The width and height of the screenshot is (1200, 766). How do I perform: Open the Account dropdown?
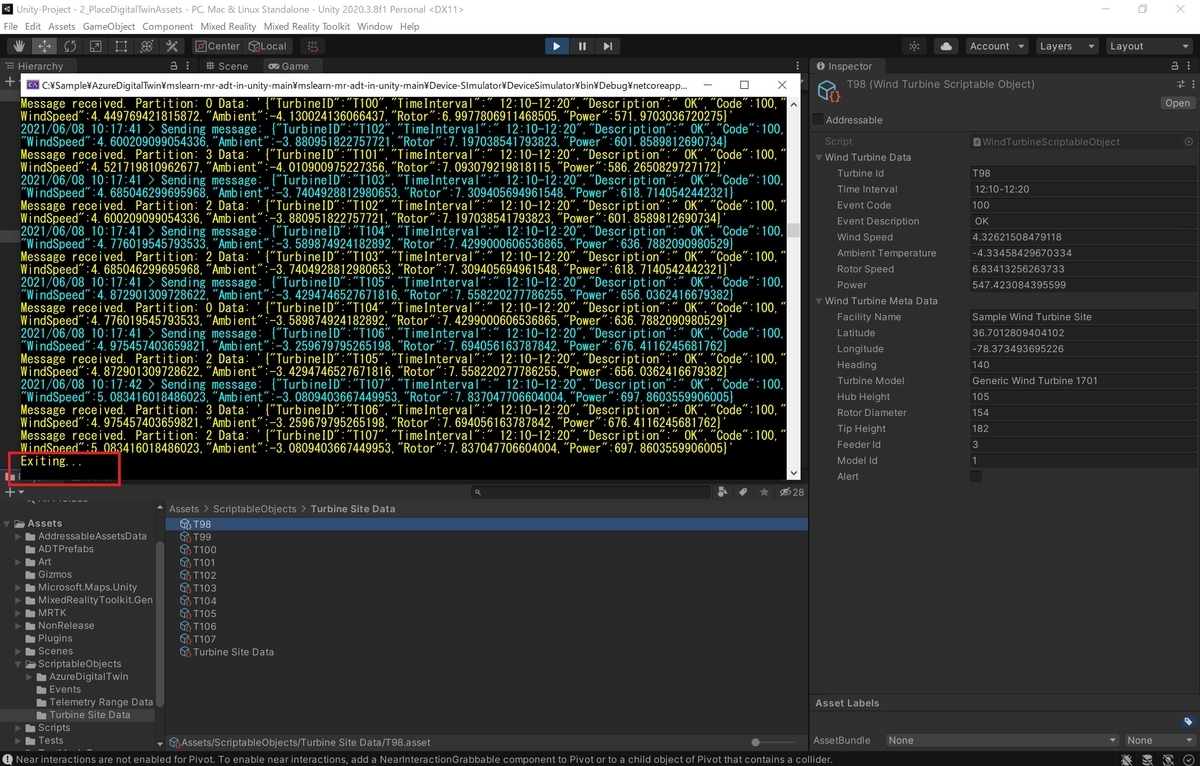point(997,46)
